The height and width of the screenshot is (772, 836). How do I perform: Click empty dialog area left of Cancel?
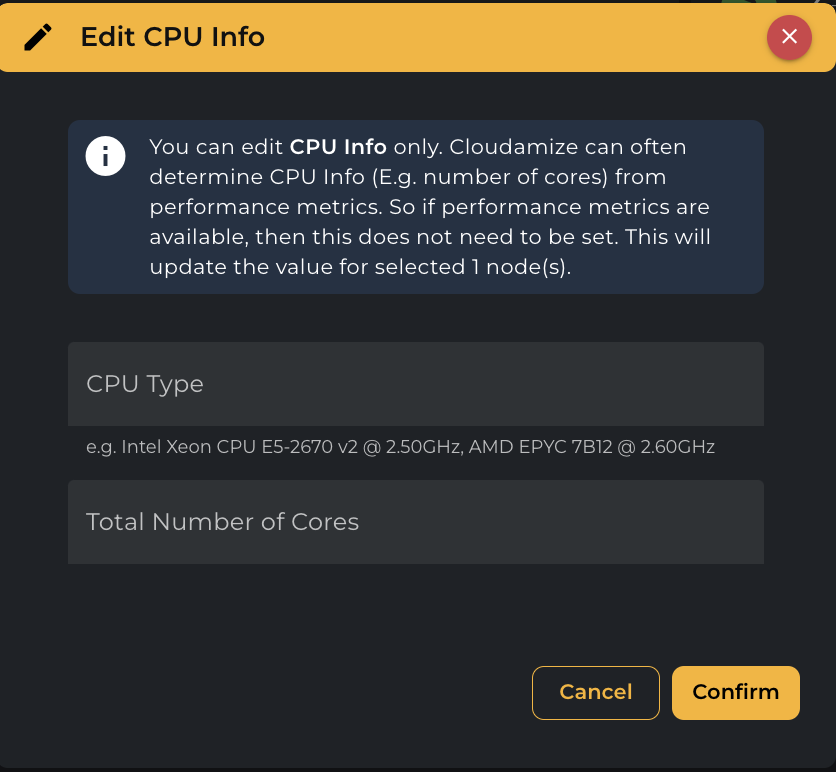pos(300,692)
